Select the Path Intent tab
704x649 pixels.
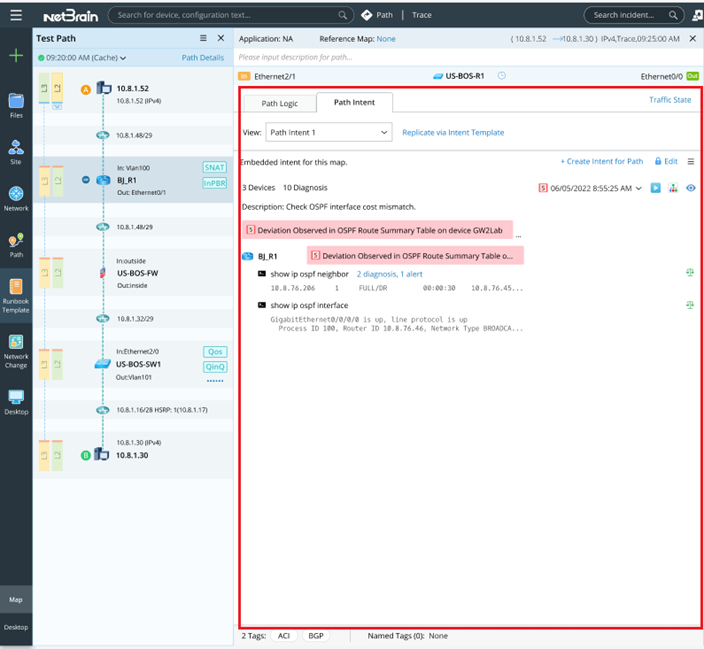tap(354, 102)
